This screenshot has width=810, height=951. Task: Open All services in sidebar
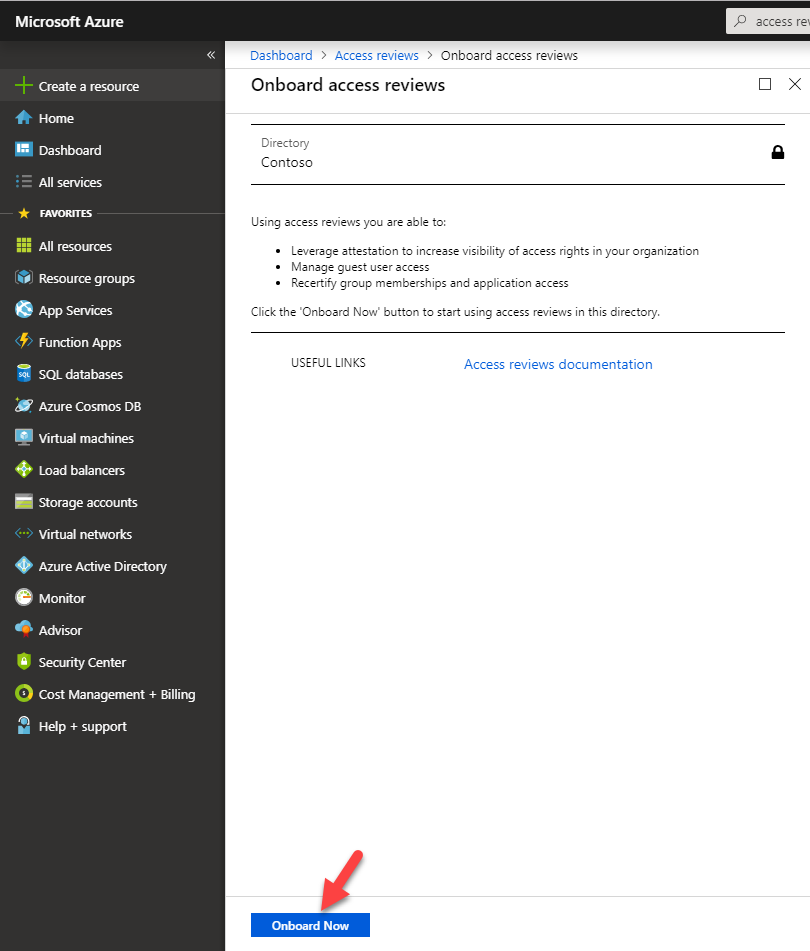(112, 182)
